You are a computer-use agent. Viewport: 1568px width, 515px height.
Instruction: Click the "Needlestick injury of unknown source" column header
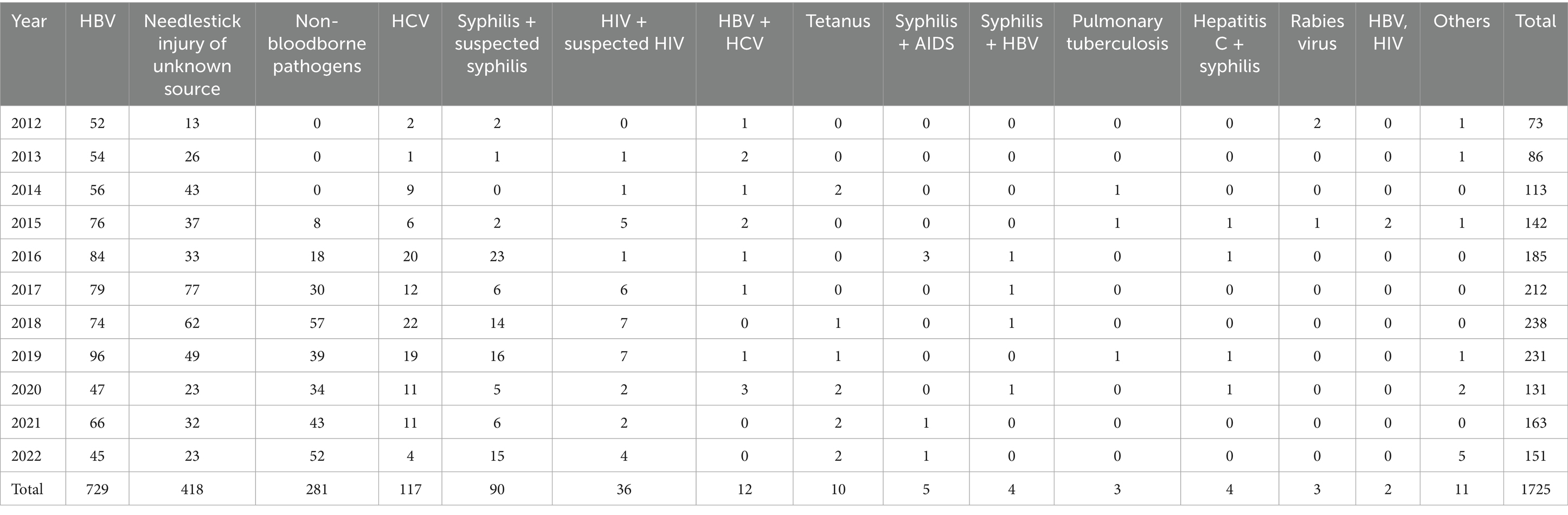pyautogui.click(x=192, y=55)
